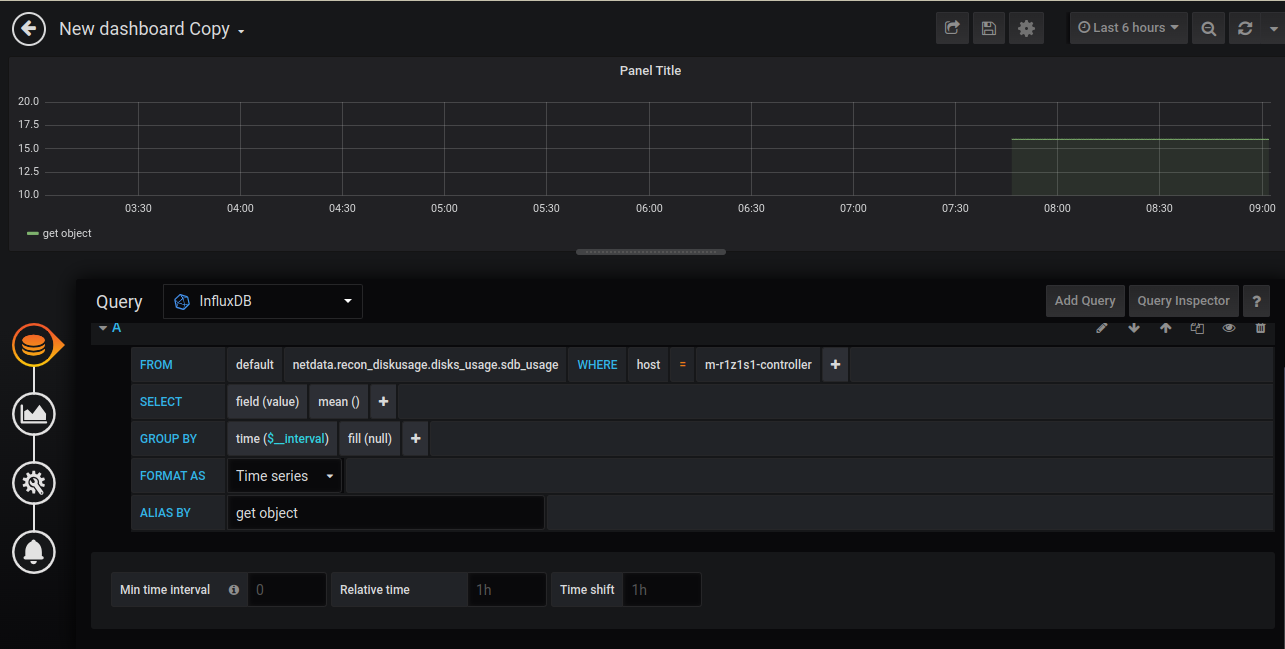Screen dimensions: 1285x649
Task: Open the Visualization tab chart icon
Action: coord(34,413)
